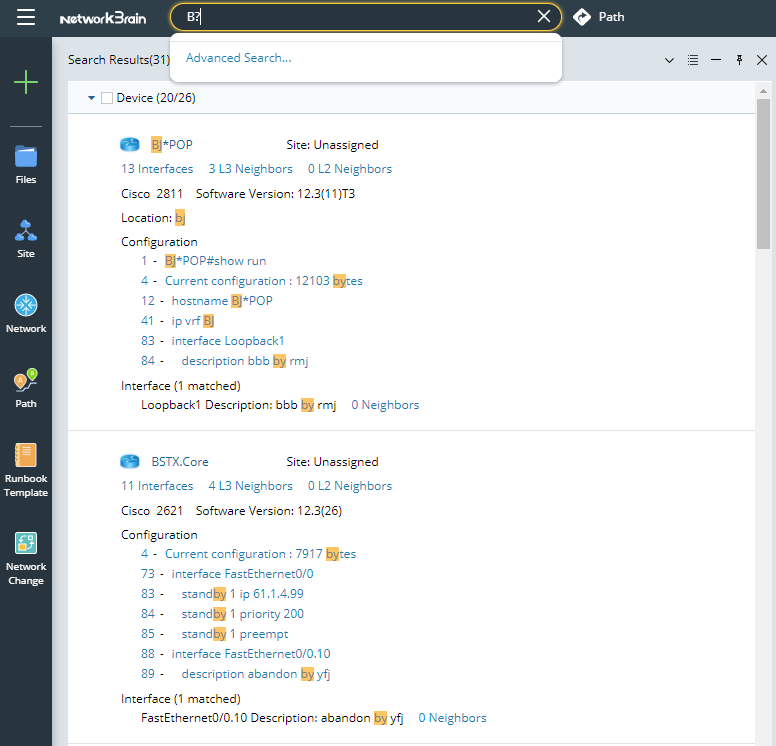Click the results vertical scrollbar thumb
This screenshot has height=746, width=776.
tap(763, 173)
